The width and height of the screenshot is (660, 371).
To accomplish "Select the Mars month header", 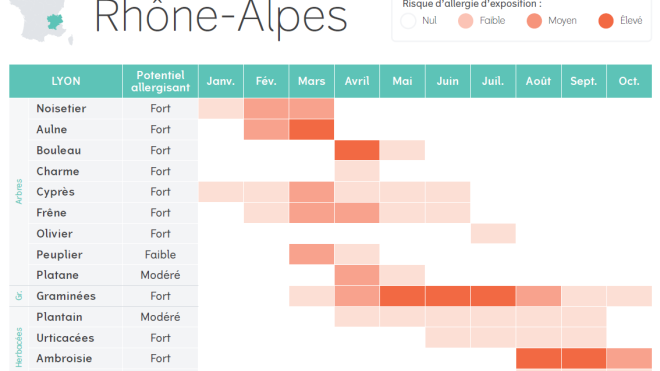I will [311, 81].
